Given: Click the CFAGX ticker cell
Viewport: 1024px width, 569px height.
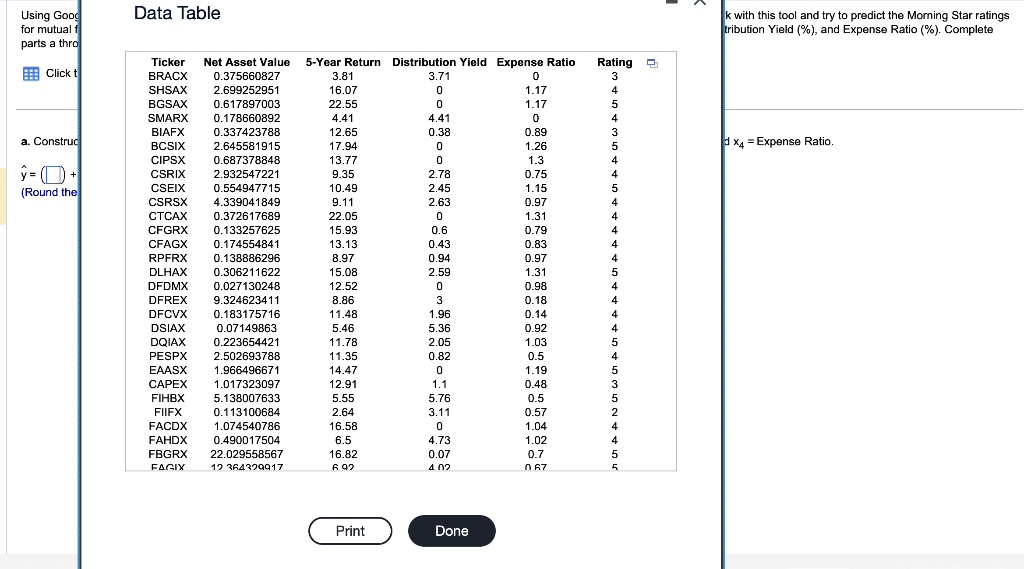Looking at the screenshot, I should pos(168,244).
